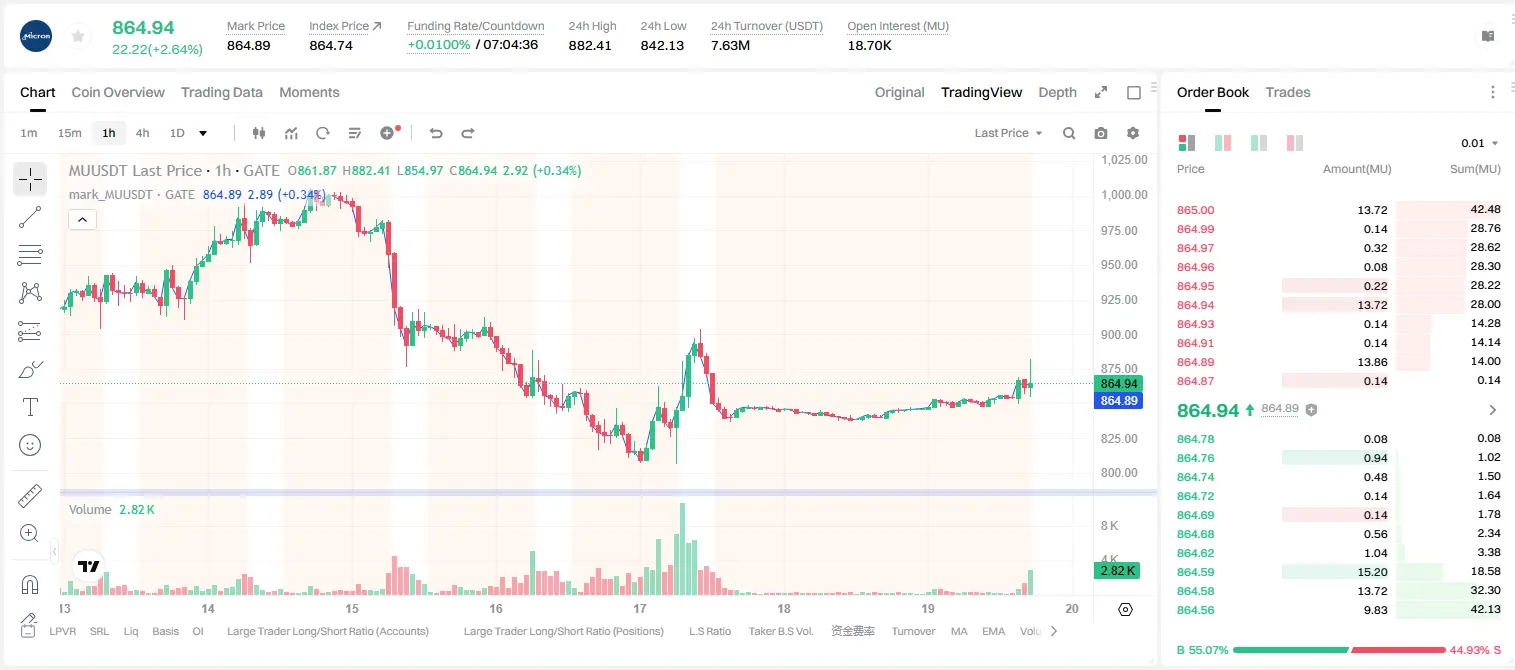
Task: Open the forecasting and measurement tool
Action: click(x=30, y=331)
